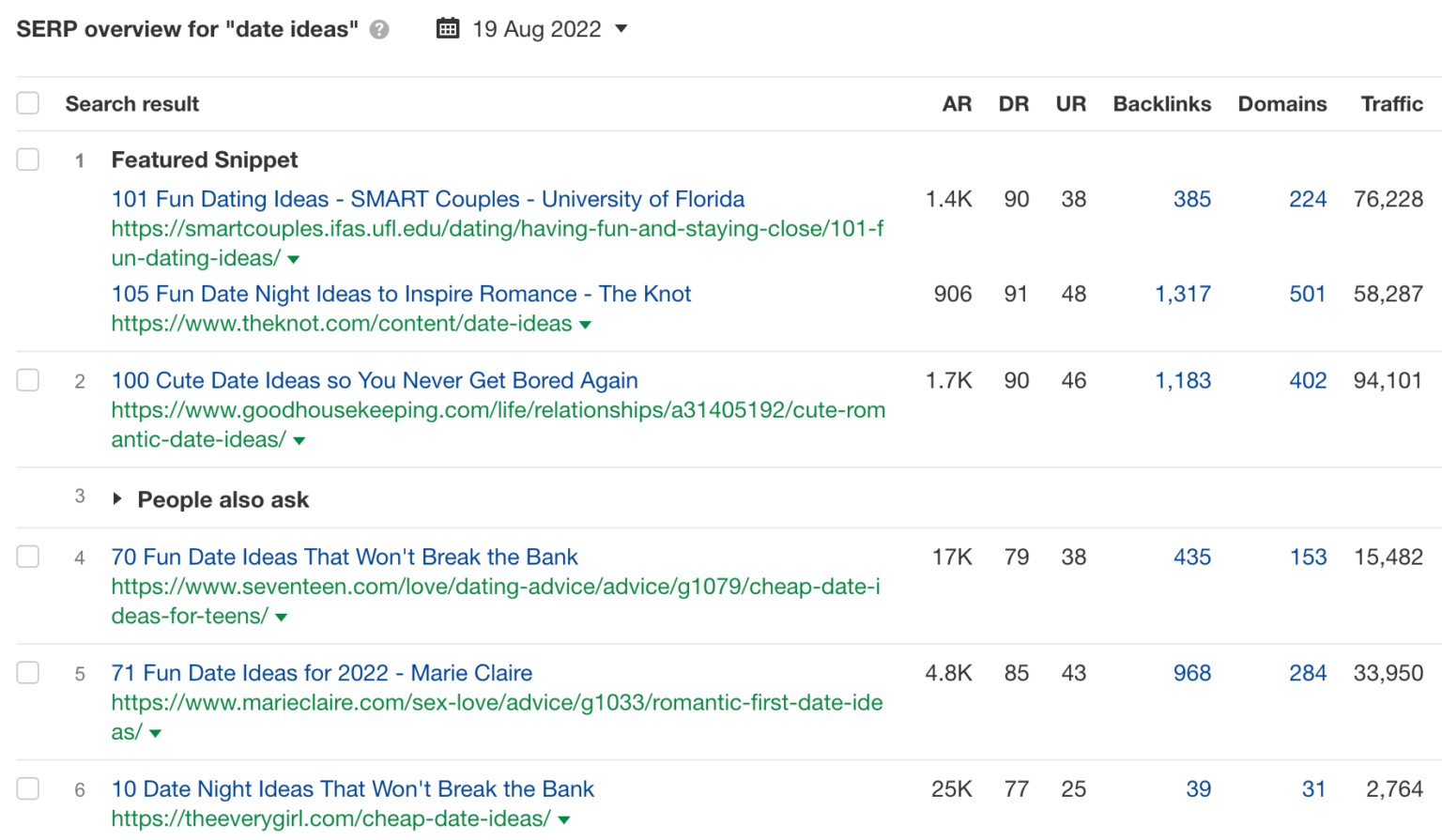Click the 1,317 backlinks count for The Knot
Screen dimensions: 1442x840
pos(1183,294)
